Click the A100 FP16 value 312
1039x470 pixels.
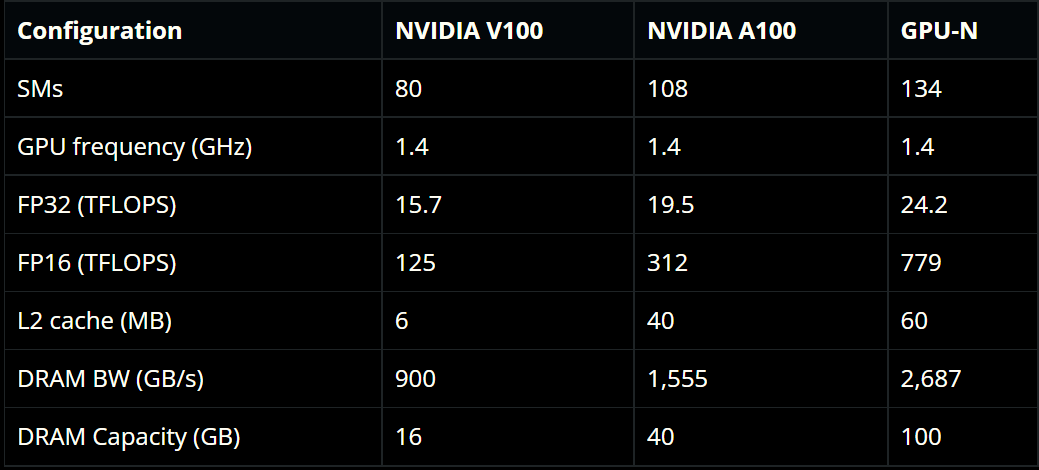point(668,263)
